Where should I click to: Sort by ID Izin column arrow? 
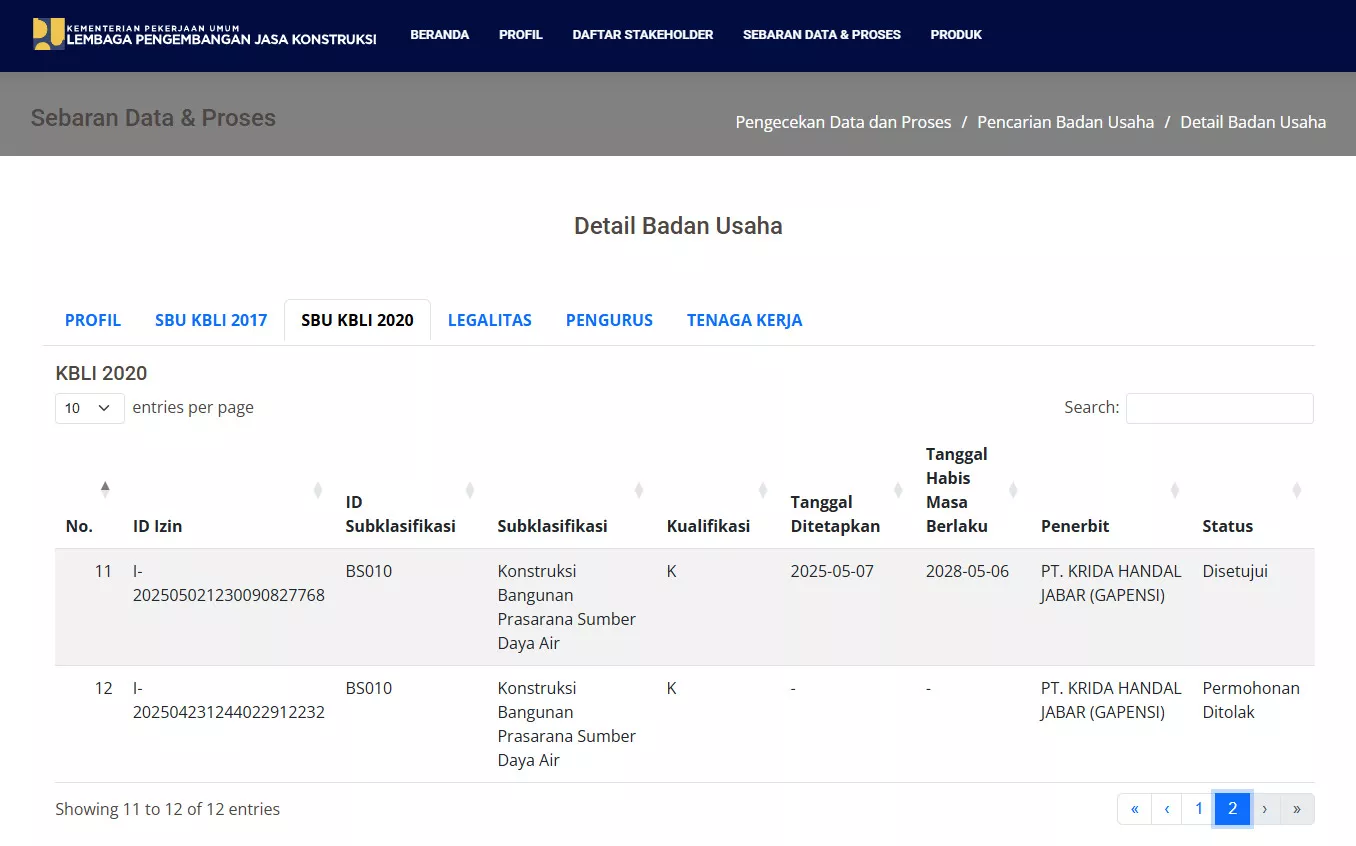318,490
